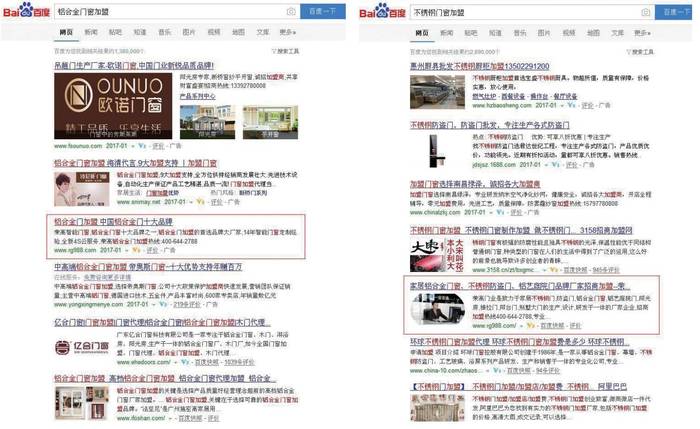The width and height of the screenshot is (700, 429).
Task: Open the last left result title 铝合金门窗加盟 高档铝合金门窗加盟
Action: point(165,378)
